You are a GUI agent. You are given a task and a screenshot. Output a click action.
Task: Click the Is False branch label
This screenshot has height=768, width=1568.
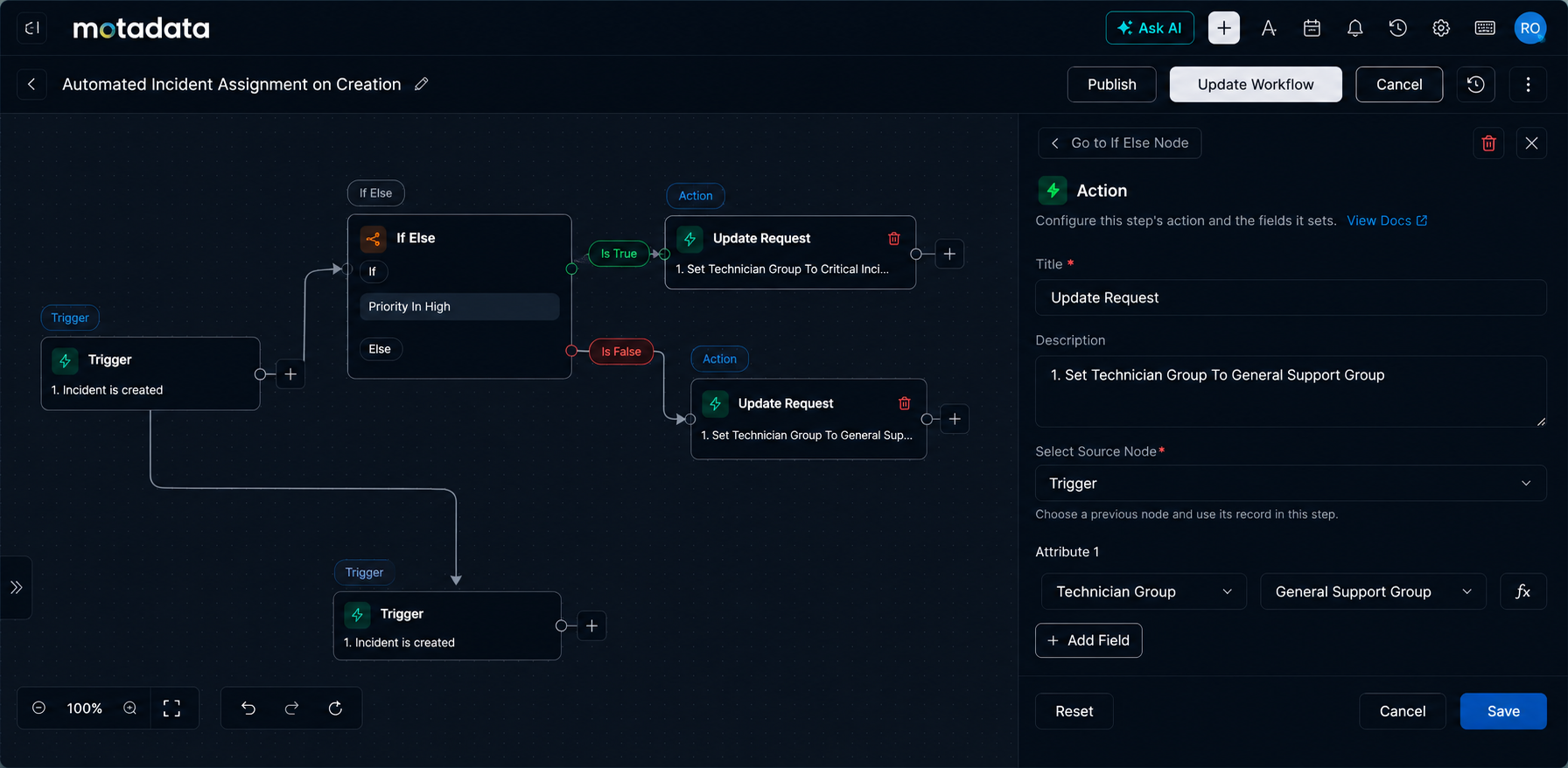pyautogui.click(x=620, y=352)
